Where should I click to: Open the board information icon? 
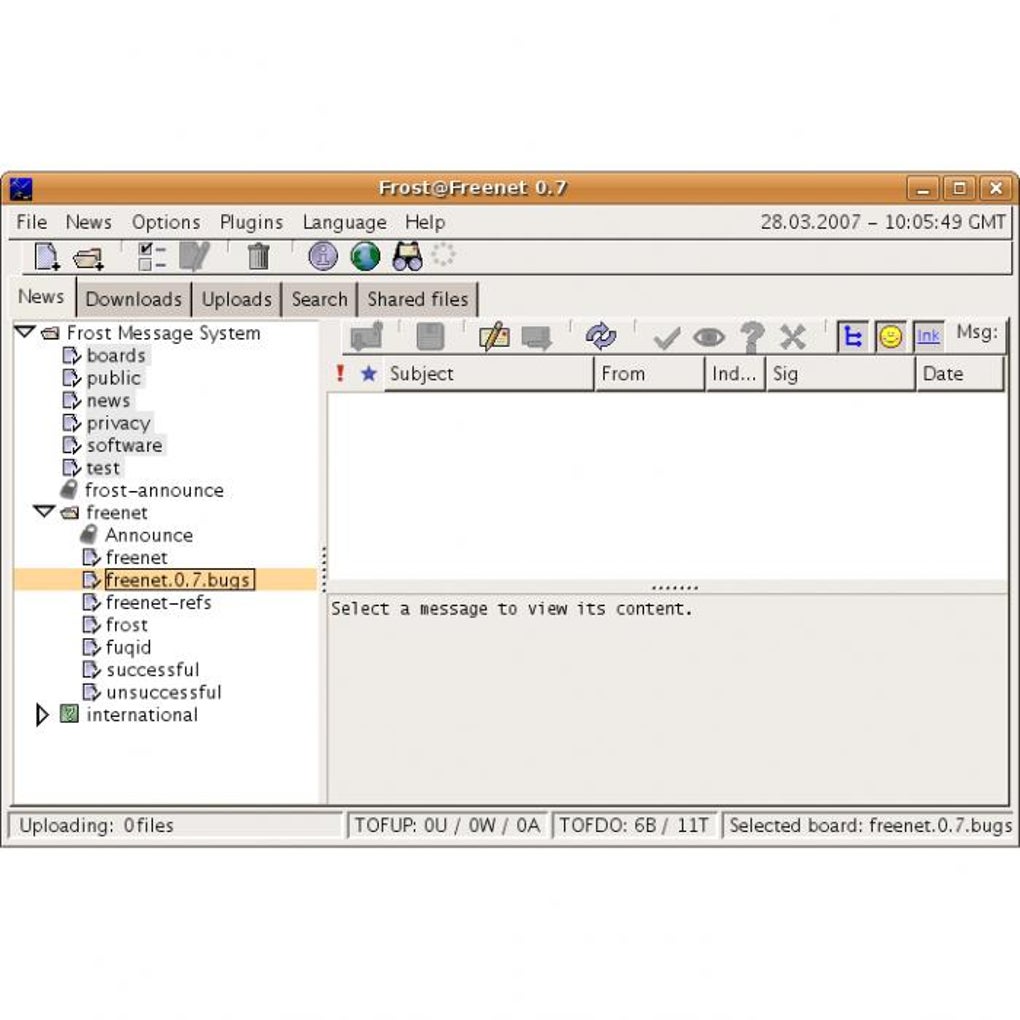(323, 256)
